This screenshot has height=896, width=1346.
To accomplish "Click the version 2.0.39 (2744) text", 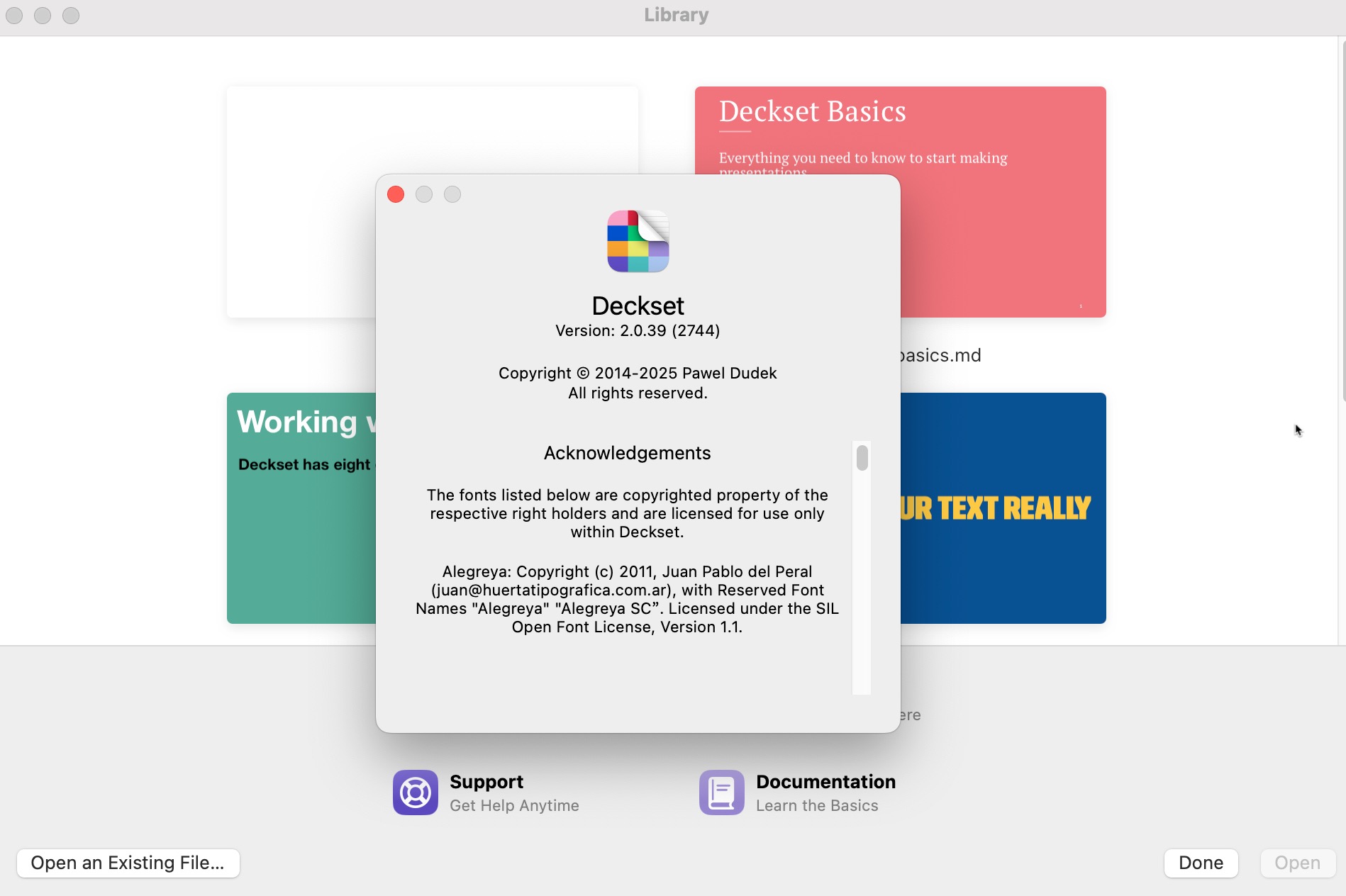I will point(638,330).
